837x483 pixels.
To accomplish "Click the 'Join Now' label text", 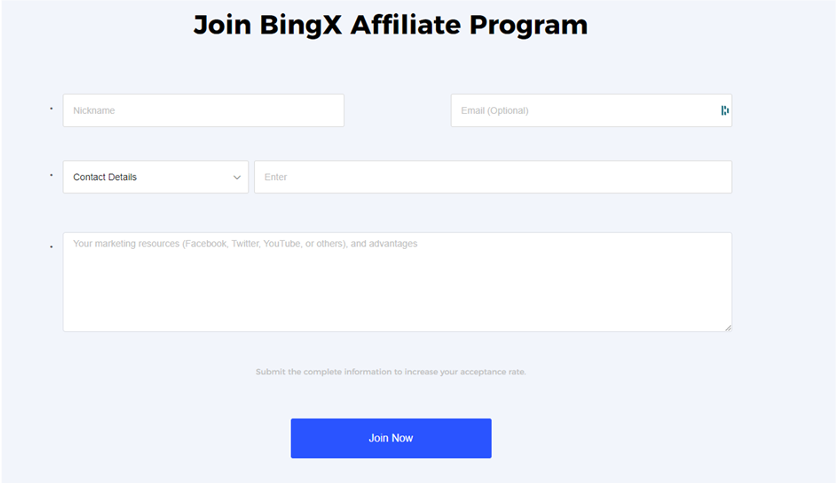I will click(x=391, y=438).
